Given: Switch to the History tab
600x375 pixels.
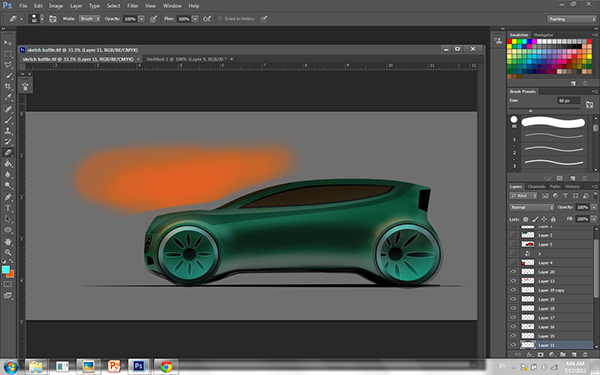Looking at the screenshot, I should click(572, 187).
